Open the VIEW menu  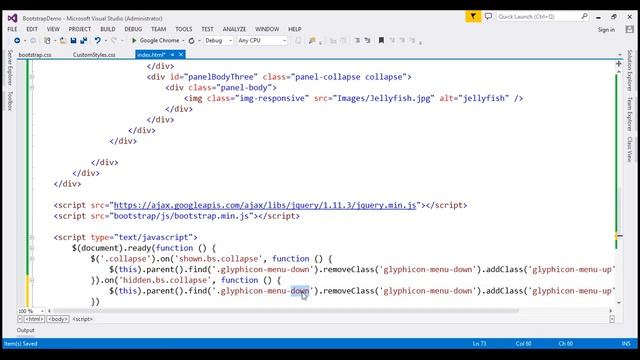click(53, 29)
